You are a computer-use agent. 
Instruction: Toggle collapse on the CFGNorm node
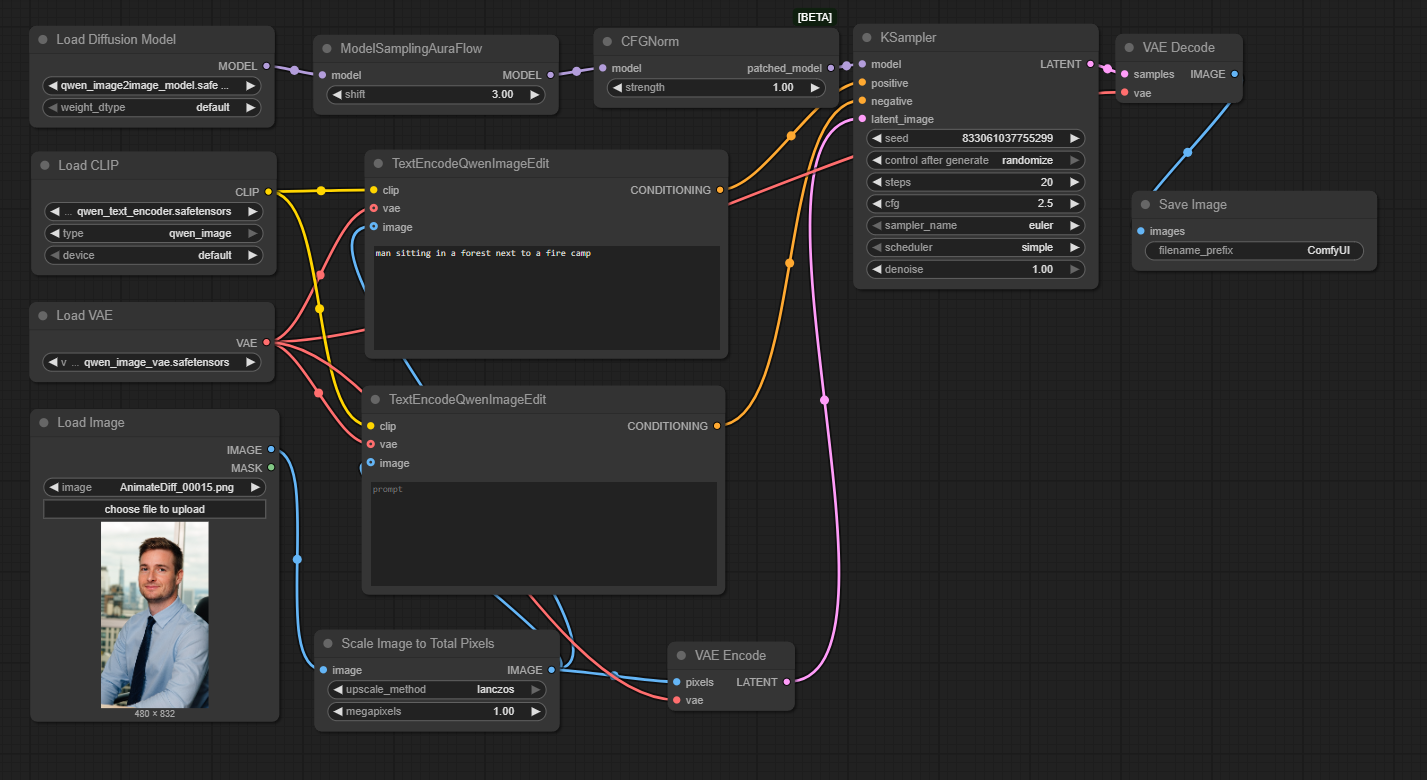tap(607, 43)
